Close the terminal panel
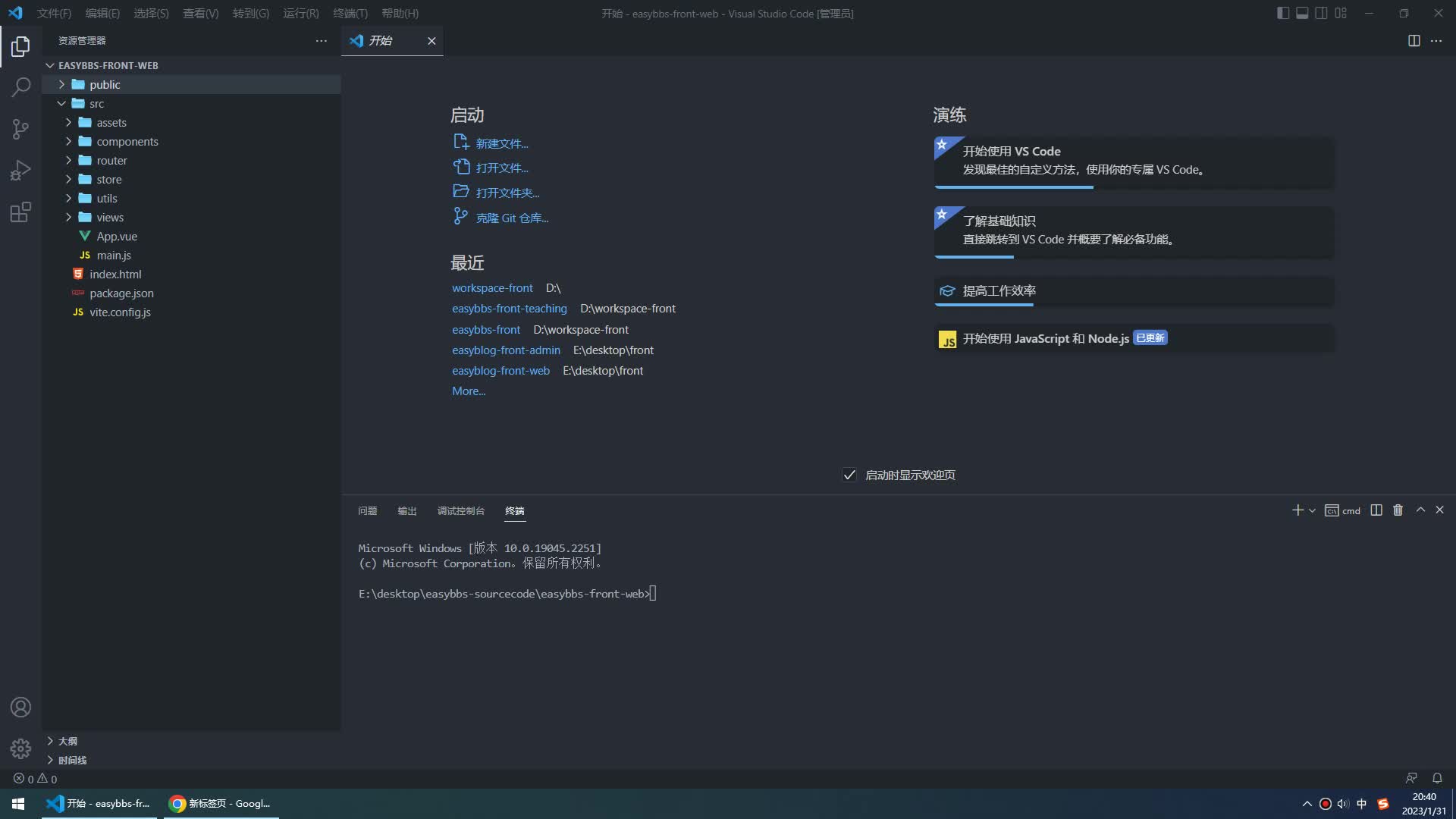Screen dimensions: 1456x819 click(x=1439, y=510)
